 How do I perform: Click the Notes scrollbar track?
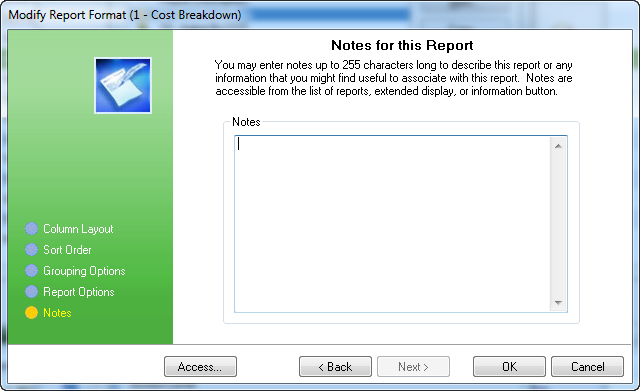click(558, 224)
